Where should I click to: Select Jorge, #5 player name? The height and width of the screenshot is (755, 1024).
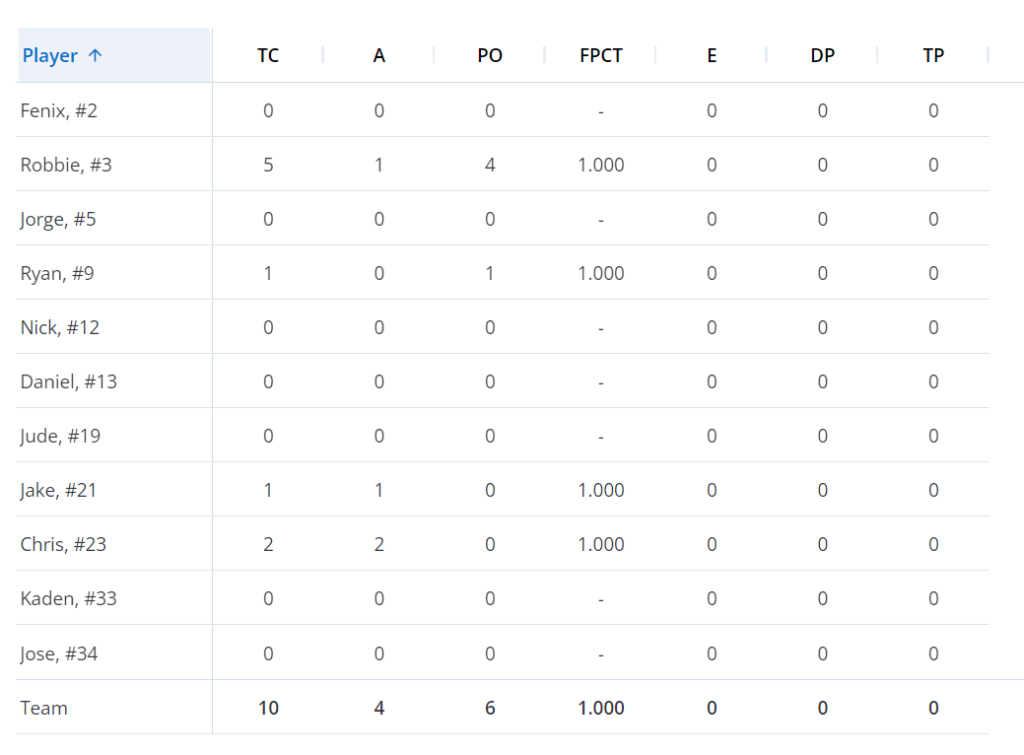pos(58,219)
